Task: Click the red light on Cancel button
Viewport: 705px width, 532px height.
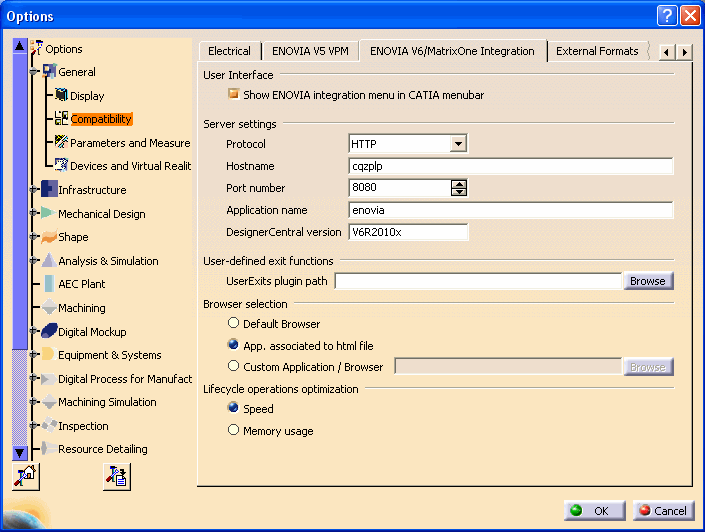Action: pos(645,510)
